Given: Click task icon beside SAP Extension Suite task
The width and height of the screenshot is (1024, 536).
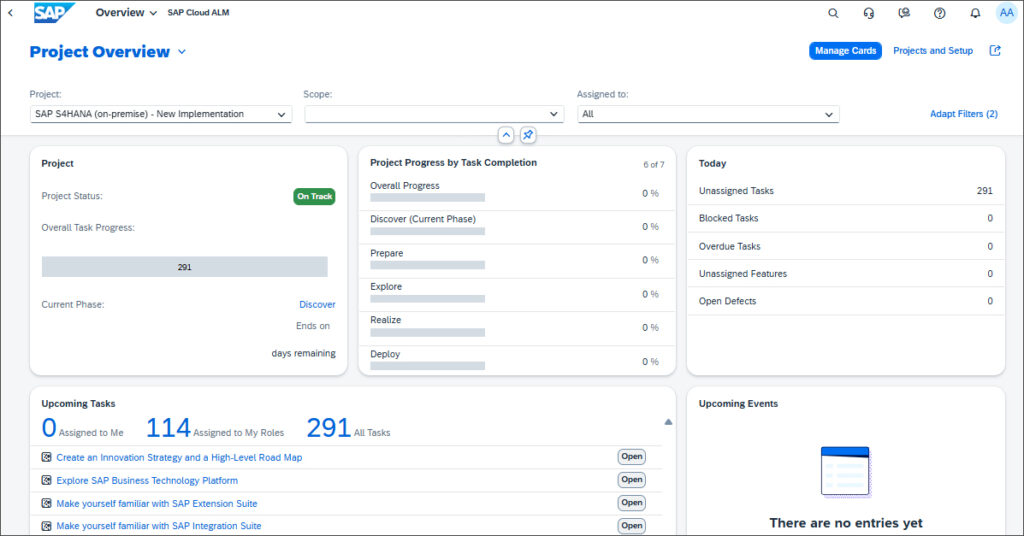Looking at the screenshot, I should tap(46, 503).
